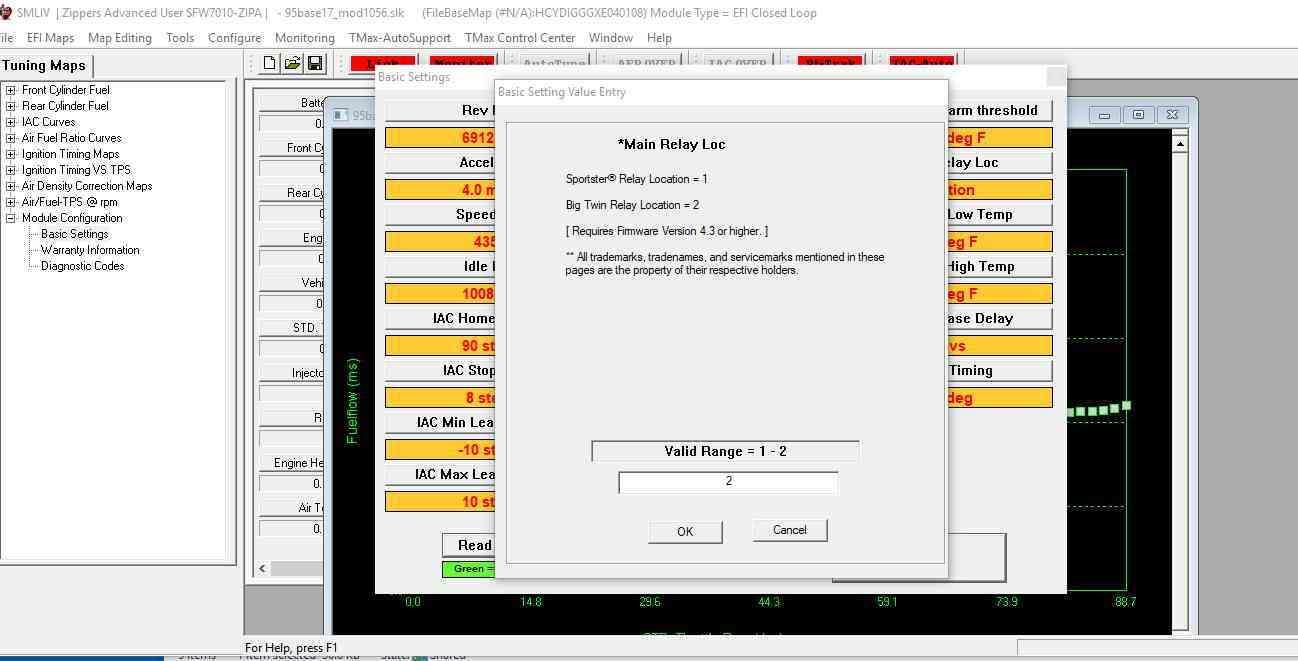
Task: Select Diagnostic Codes in the tree
Action: coord(82,266)
